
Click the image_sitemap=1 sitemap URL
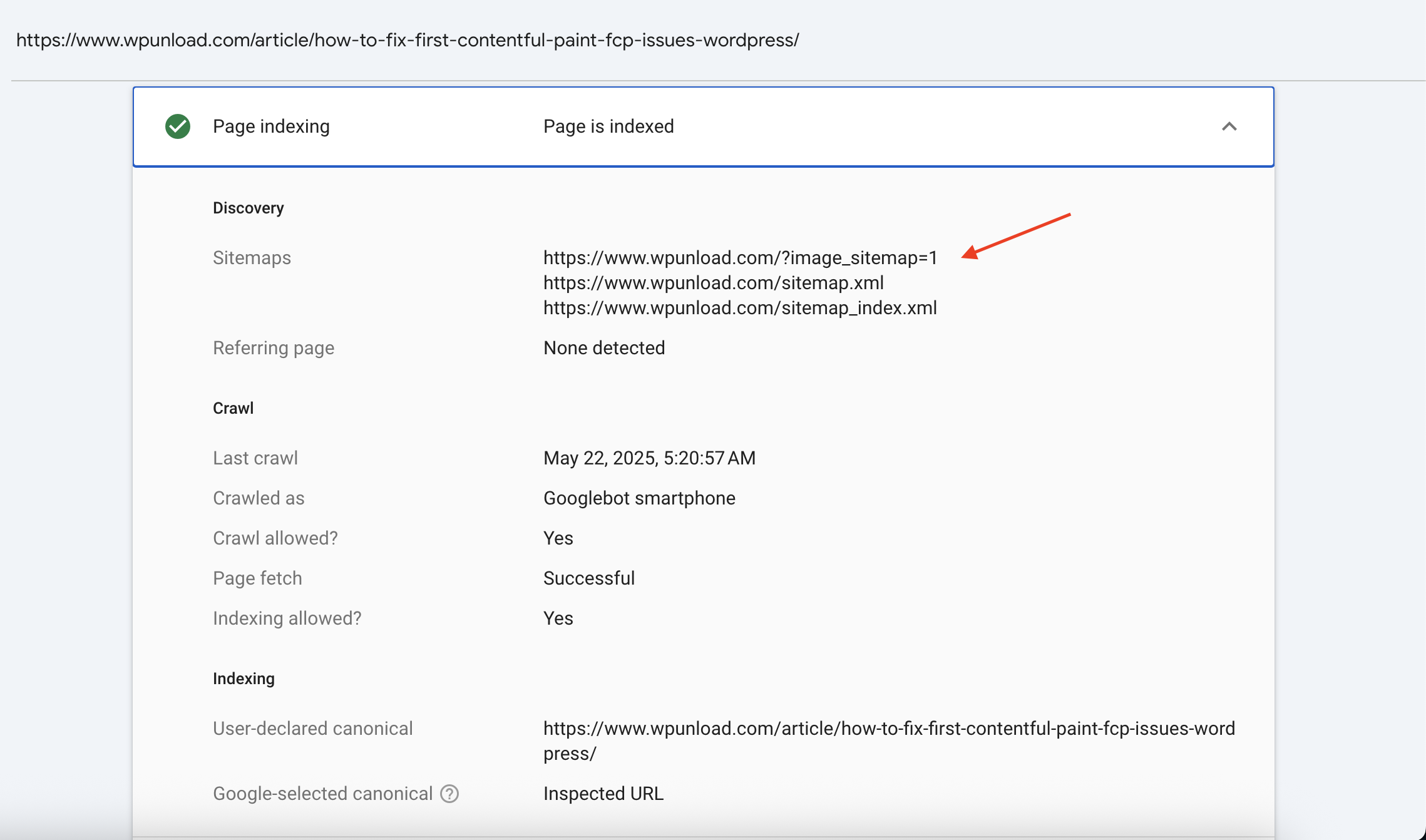(740, 258)
